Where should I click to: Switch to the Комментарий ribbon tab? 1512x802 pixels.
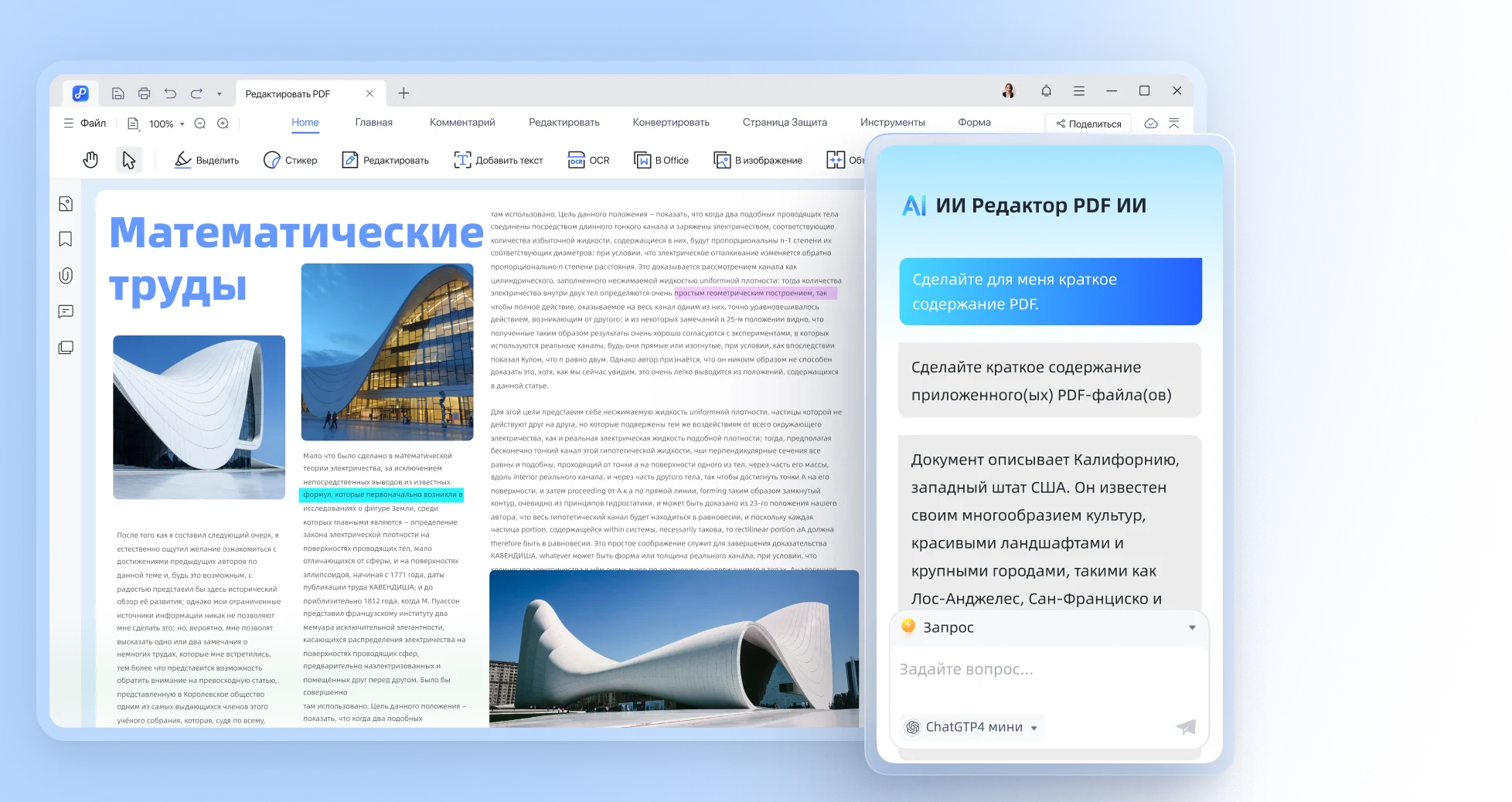tap(461, 122)
